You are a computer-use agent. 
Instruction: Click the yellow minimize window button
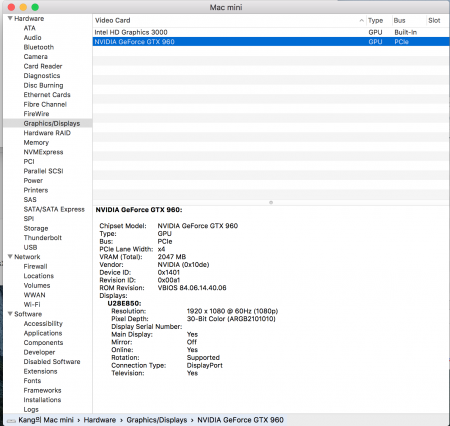(x=23, y=7)
